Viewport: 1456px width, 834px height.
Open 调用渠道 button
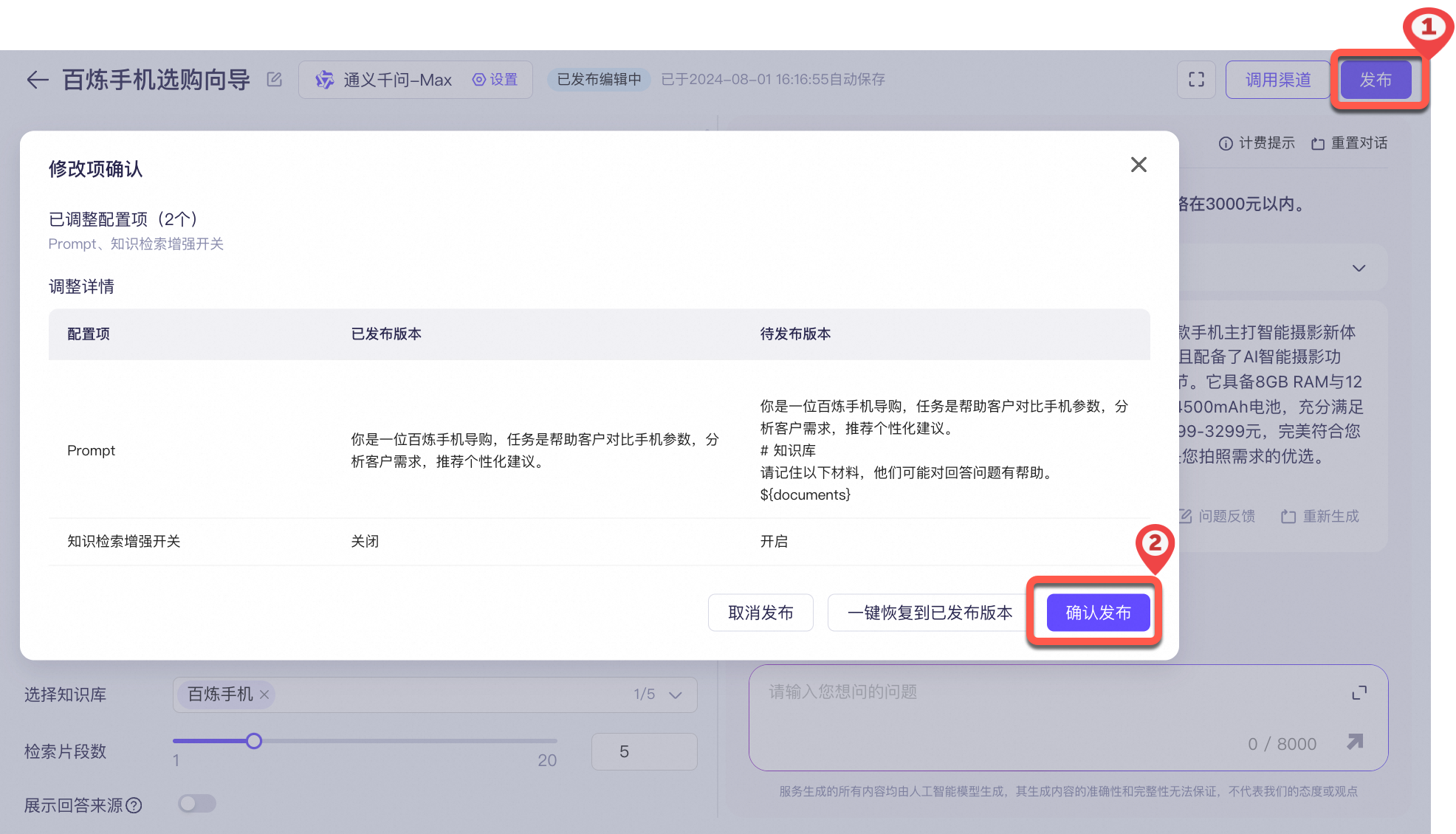pyautogui.click(x=1278, y=80)
